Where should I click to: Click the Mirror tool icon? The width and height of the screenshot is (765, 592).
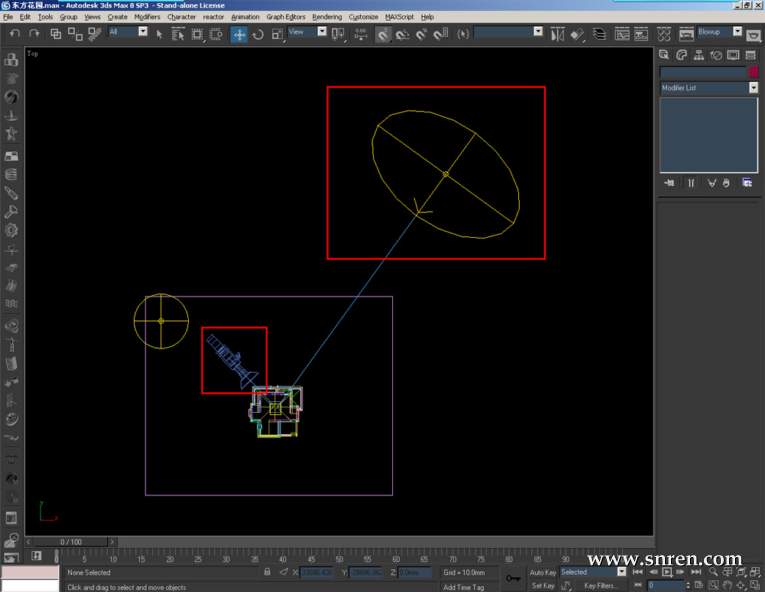[557, 34]
